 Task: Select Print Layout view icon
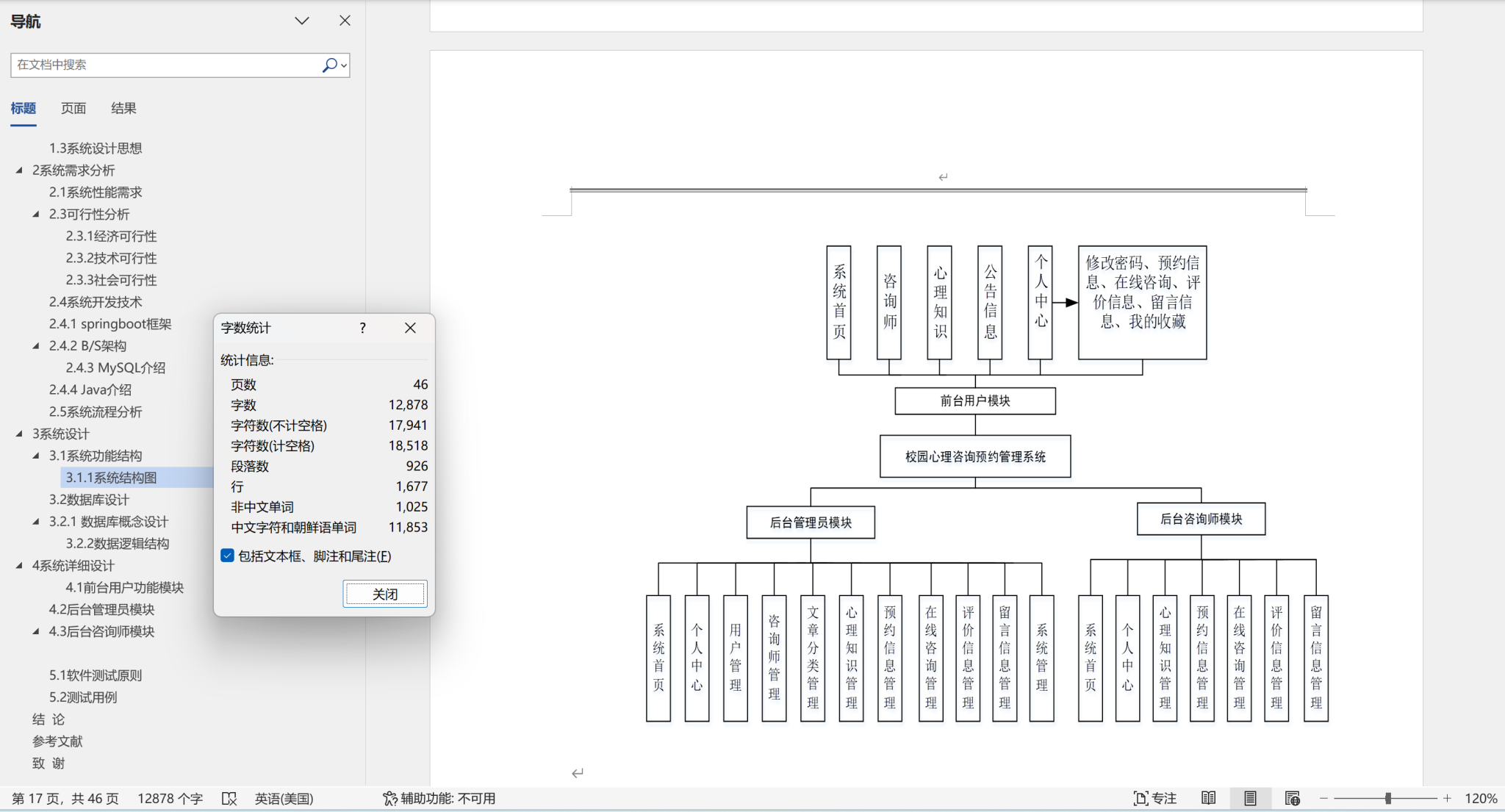1250,798
